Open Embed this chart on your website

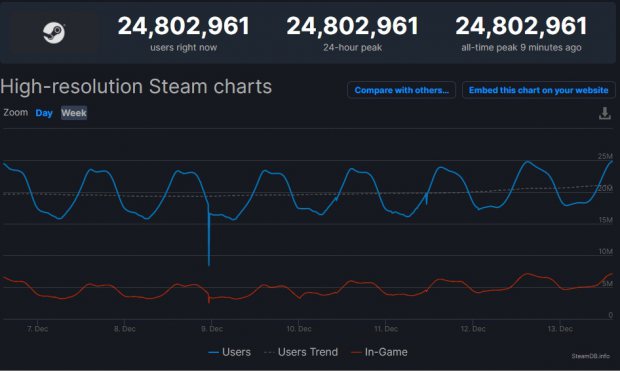point(538,90)
